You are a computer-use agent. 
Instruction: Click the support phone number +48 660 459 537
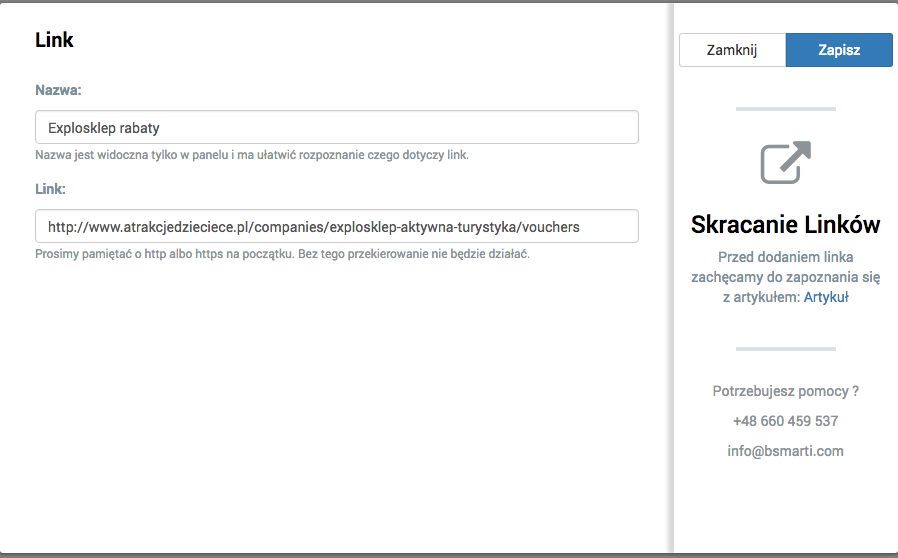coord(785,421)
